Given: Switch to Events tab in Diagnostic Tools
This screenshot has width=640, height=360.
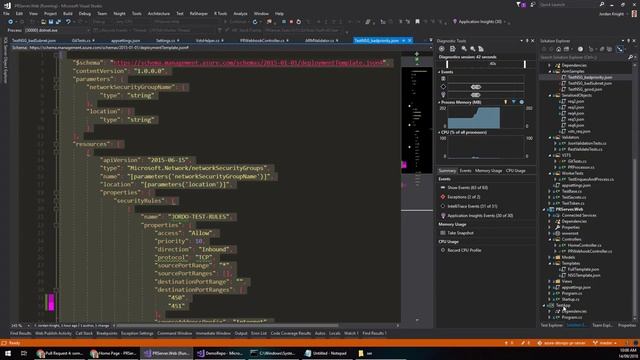Looking at the screenshot, I should 465,171.
